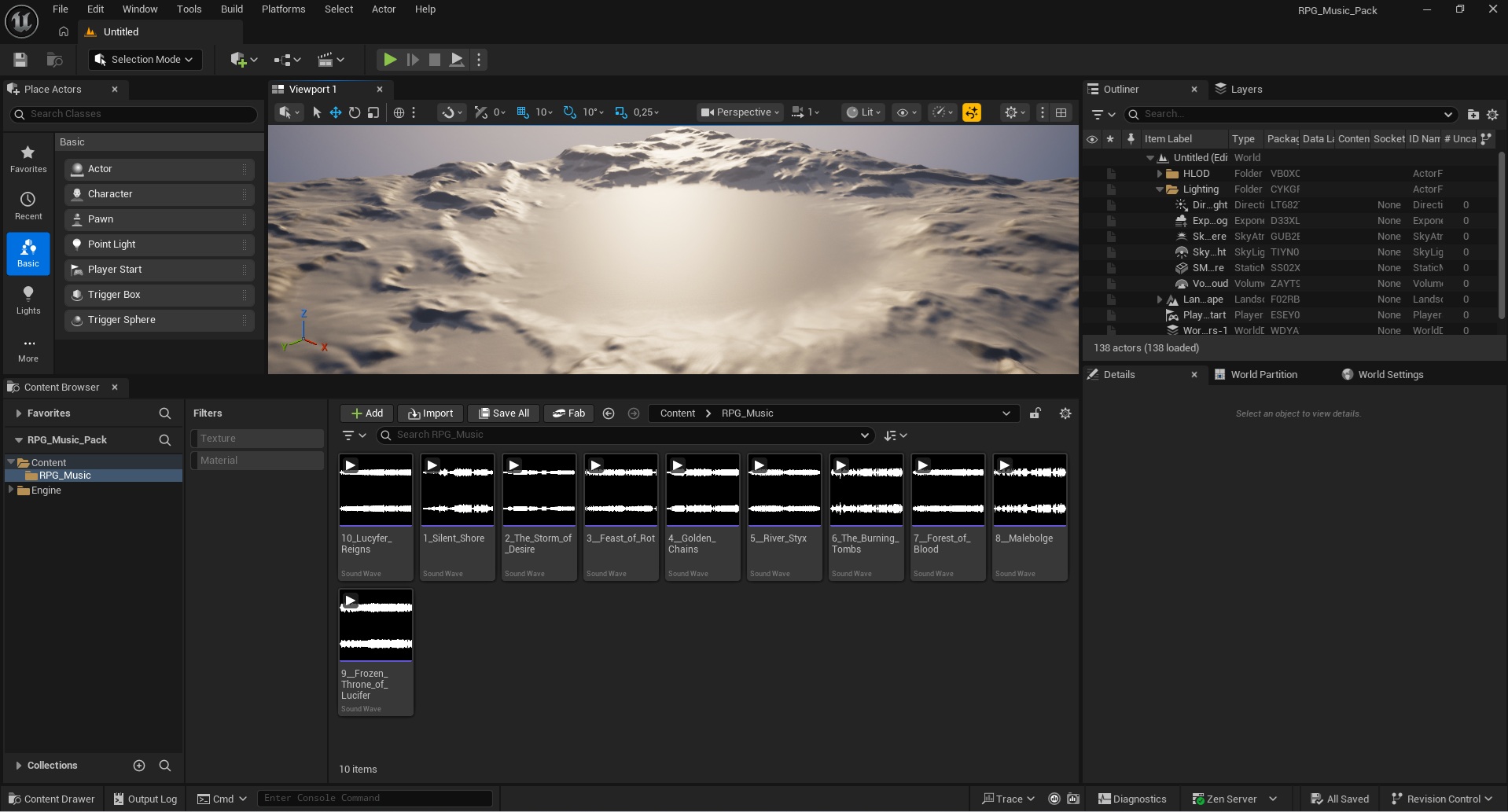1508x812 pixels.
Task: Select the 5__River_Styx sound wave thumbnail
Action: pos(784,490)
